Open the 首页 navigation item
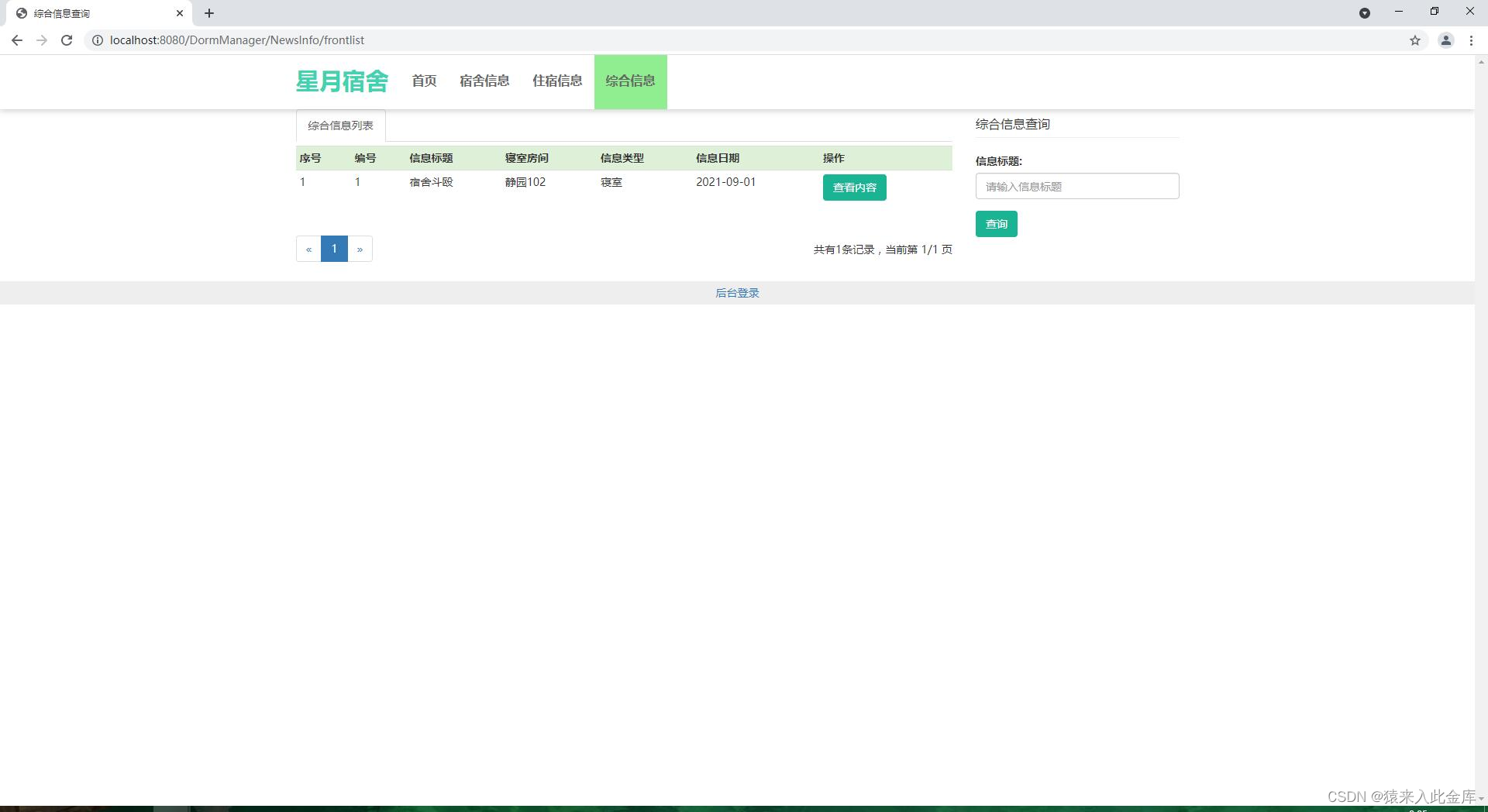 (x=424, y=81)
